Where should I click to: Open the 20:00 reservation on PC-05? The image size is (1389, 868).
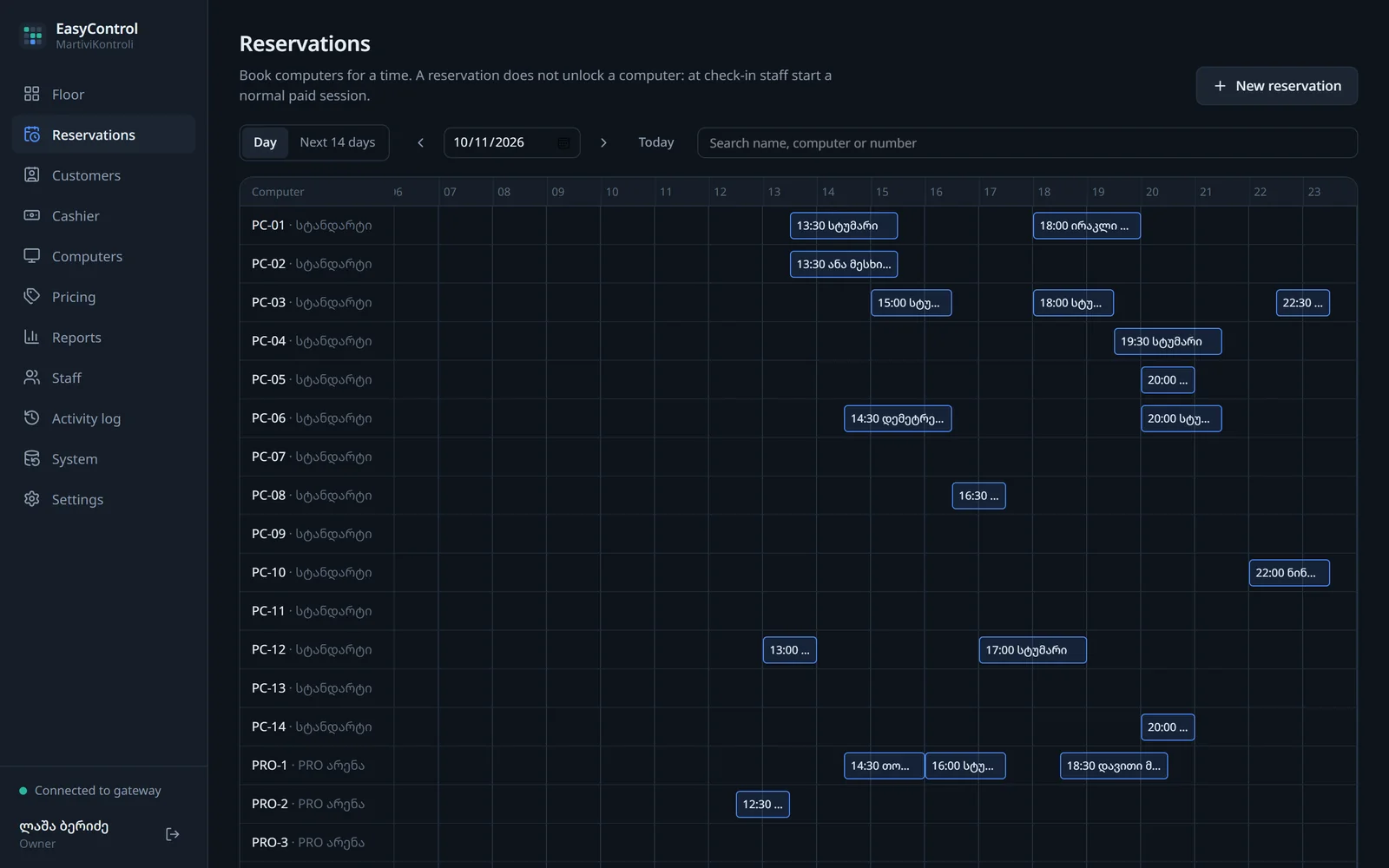tap(1168, 380)
